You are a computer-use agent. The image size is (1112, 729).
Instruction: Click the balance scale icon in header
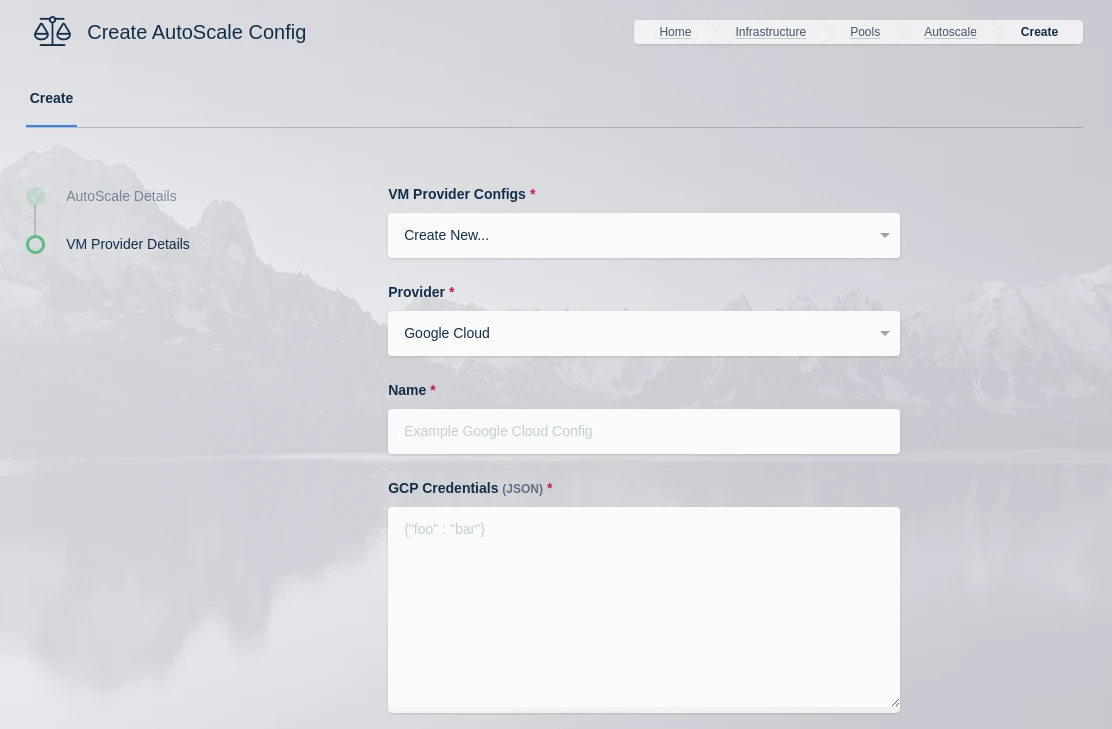(x=52, y=32)
